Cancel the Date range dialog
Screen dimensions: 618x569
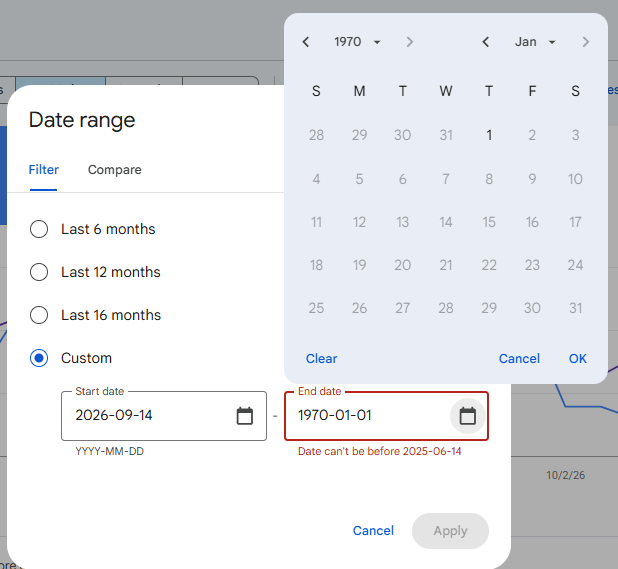(x=373, y=530)
